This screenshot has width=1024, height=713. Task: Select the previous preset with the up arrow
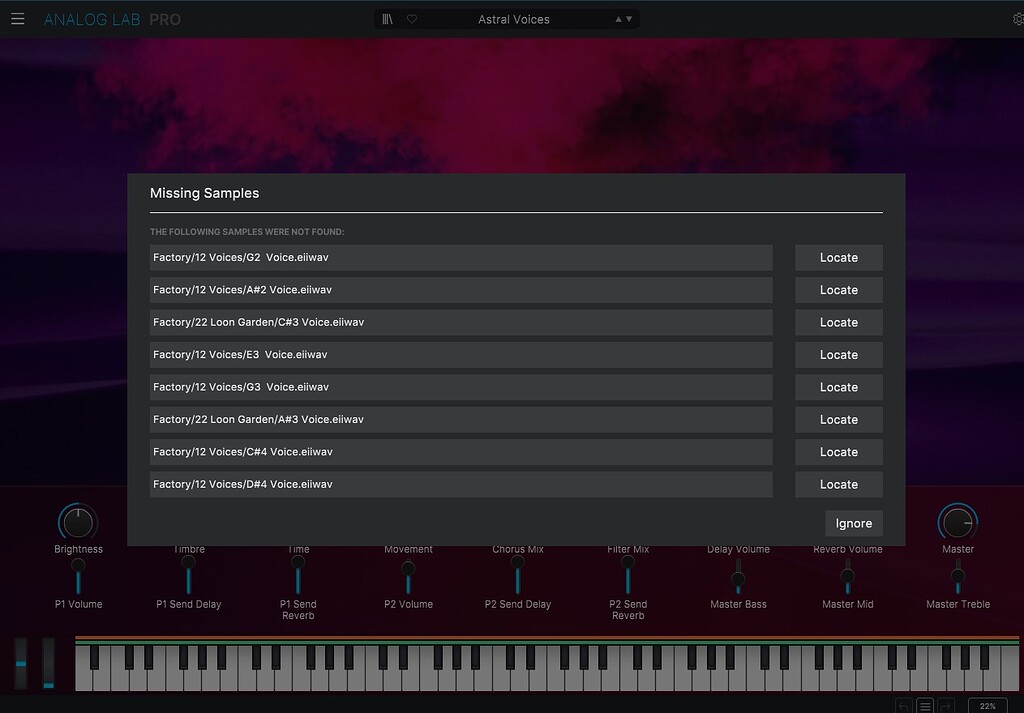tap(617, 18)
